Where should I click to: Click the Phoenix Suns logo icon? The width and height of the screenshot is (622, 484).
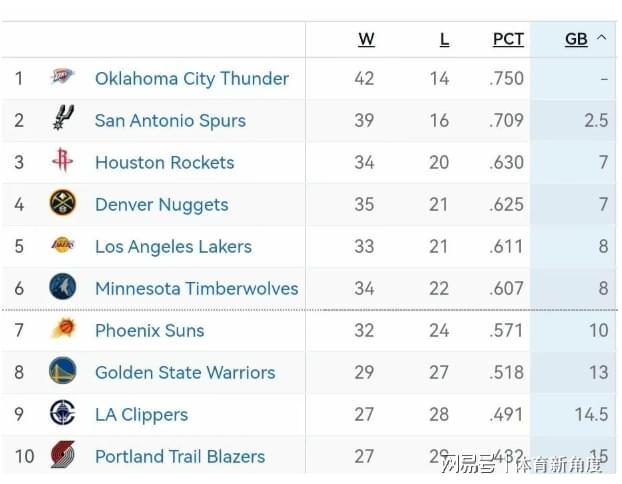pyautogui.click(x=63, y=330)
